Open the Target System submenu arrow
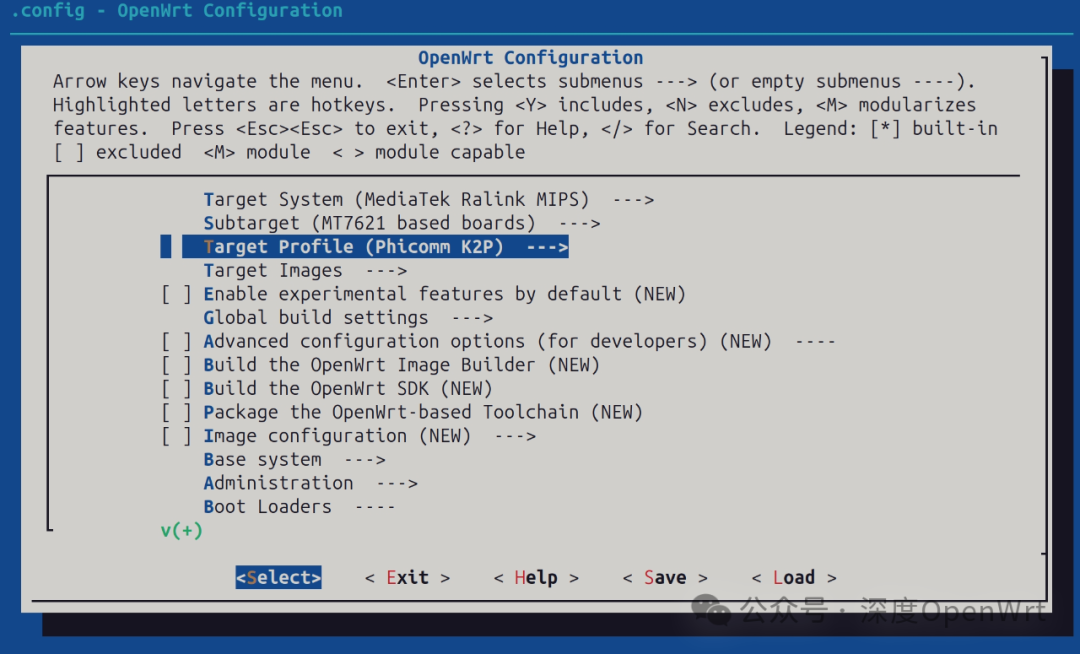The width and height of the screenshot is (1080, 654). pos(633,200)
